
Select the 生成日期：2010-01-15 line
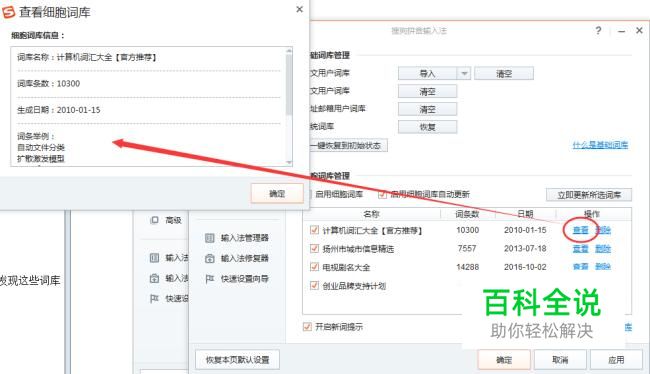[58, 110]
